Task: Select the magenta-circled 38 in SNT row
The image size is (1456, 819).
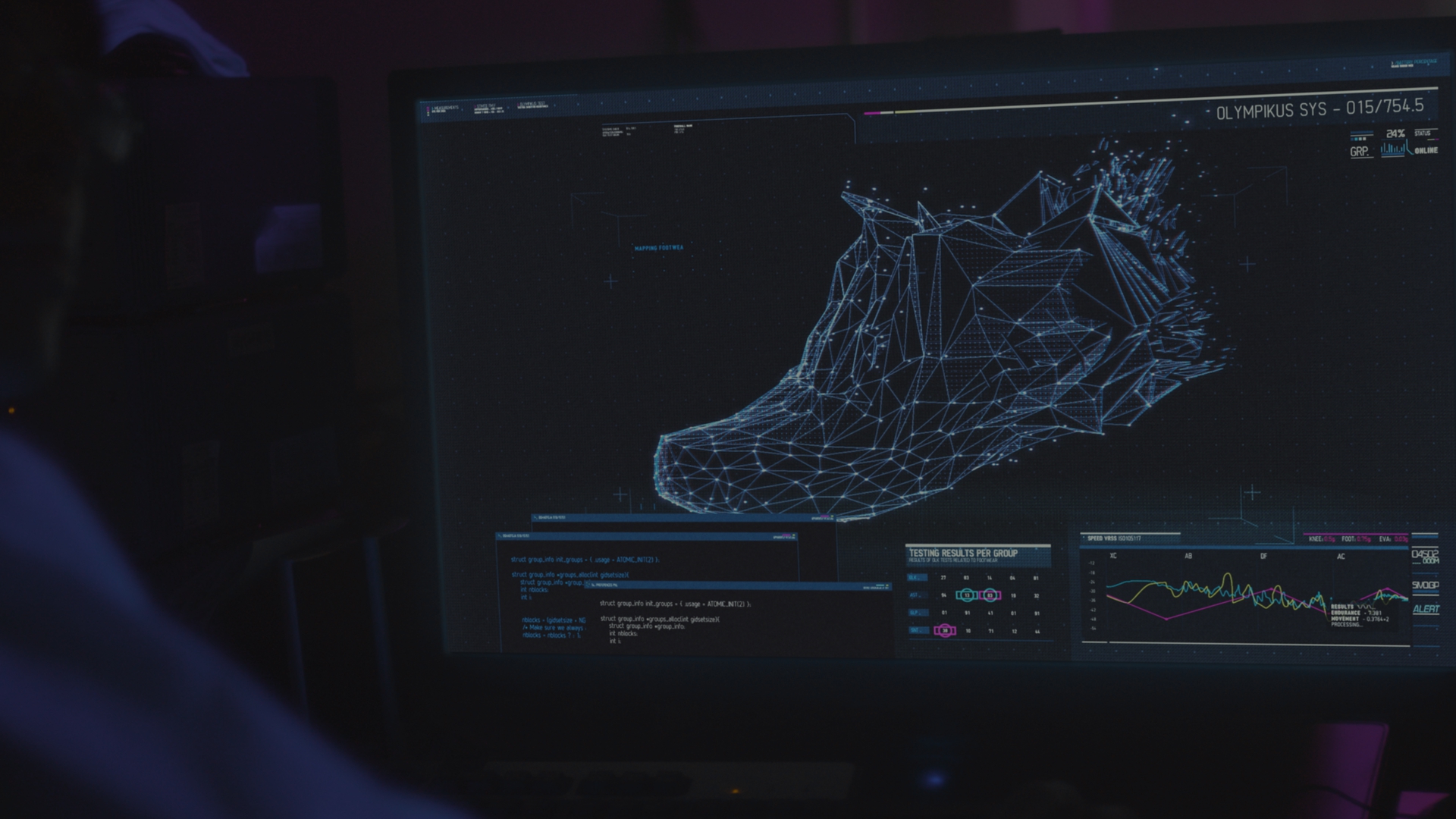Action: coord(945,630)
